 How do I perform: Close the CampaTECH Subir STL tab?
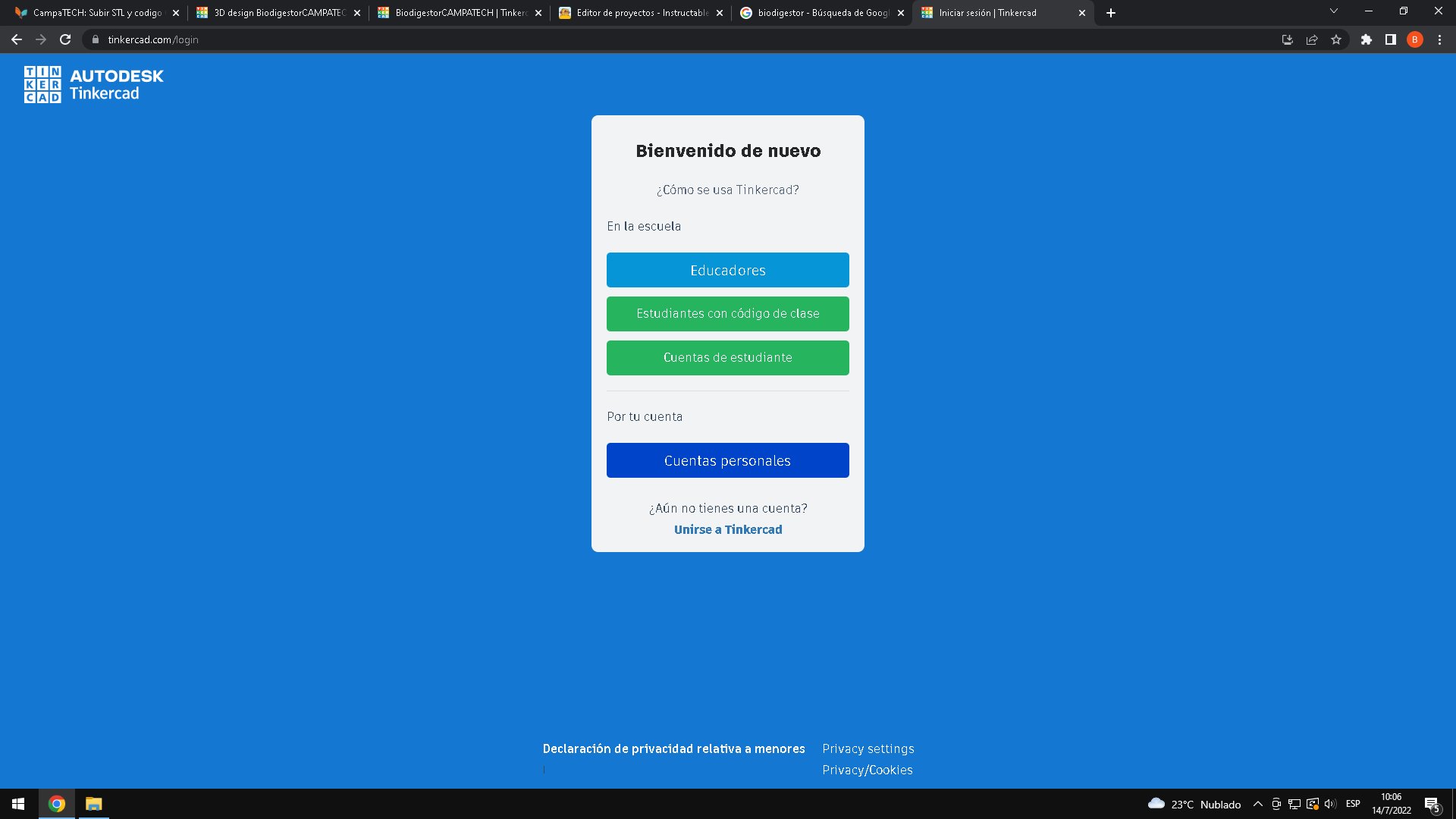pyautogui.click(x=176, y=13)
